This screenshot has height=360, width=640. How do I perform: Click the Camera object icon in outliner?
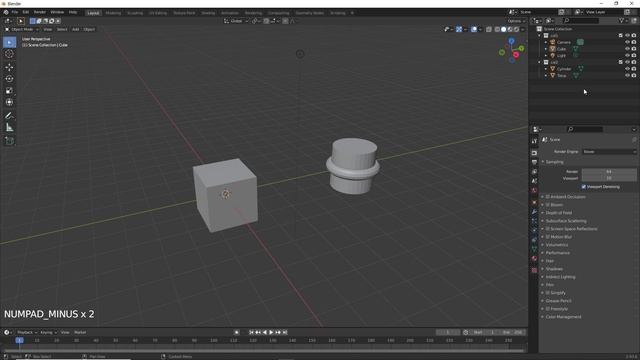tap(553, 42)
